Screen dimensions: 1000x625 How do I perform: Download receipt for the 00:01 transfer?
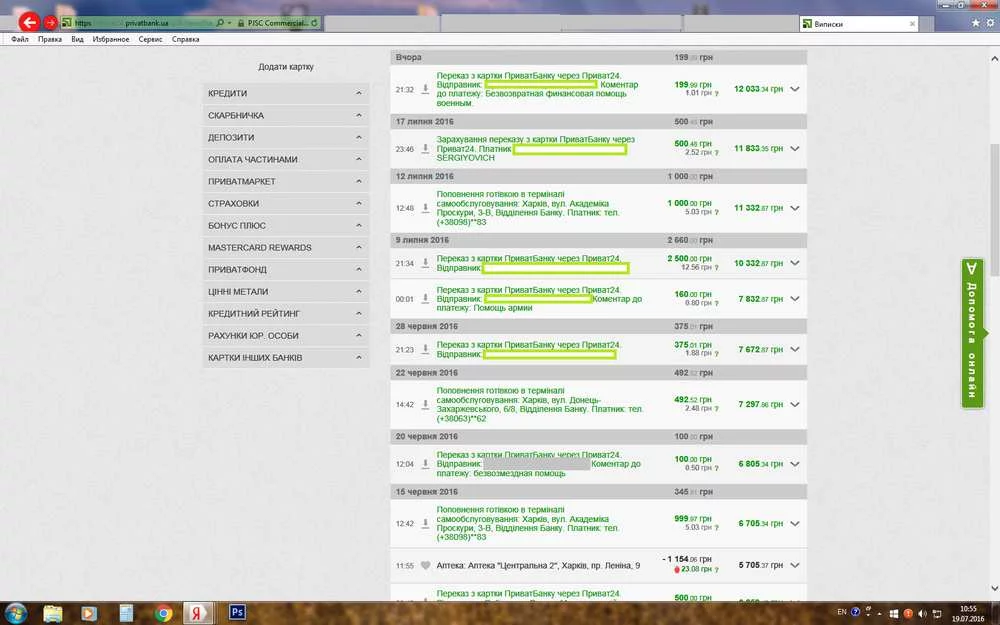[425, 298]
